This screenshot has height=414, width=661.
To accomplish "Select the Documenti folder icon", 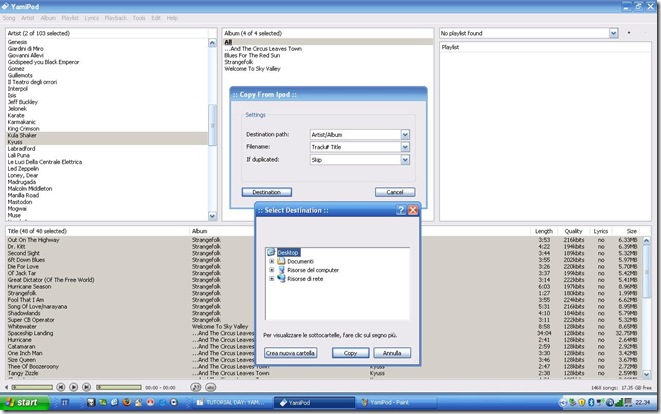I will point(282,261).
